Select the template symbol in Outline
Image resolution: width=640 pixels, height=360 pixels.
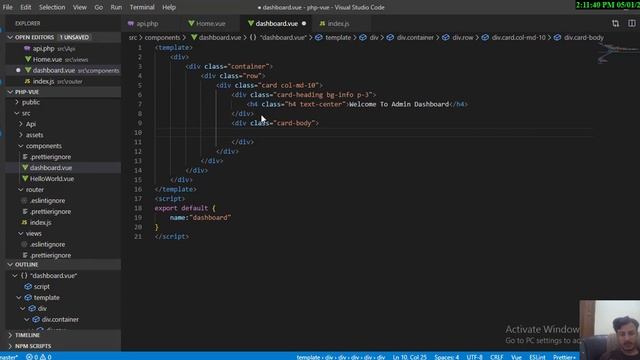click(46, 298)
